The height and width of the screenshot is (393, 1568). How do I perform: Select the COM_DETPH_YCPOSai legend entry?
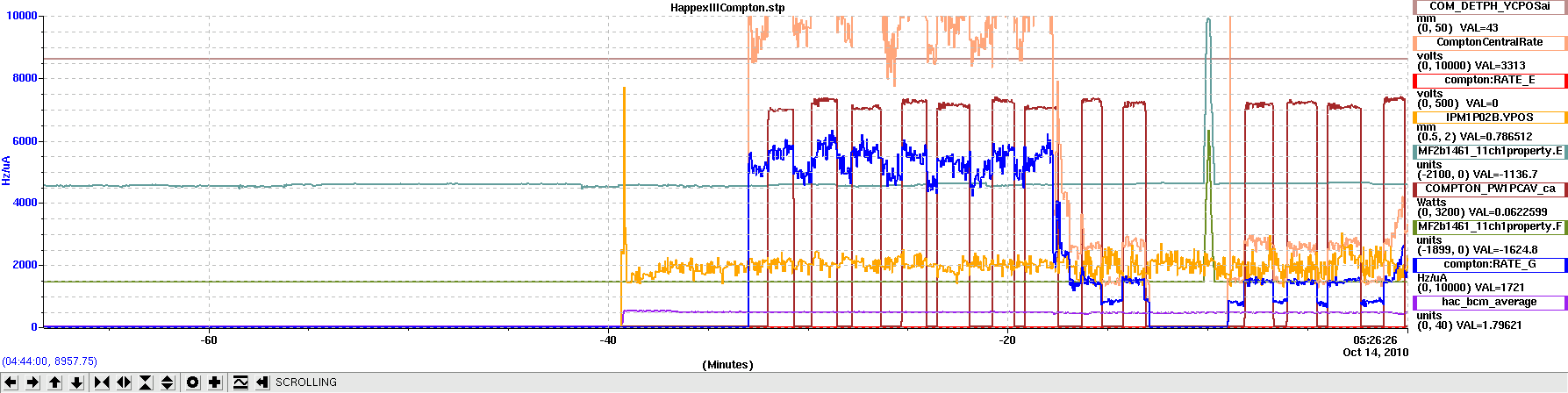[1490, 6]
